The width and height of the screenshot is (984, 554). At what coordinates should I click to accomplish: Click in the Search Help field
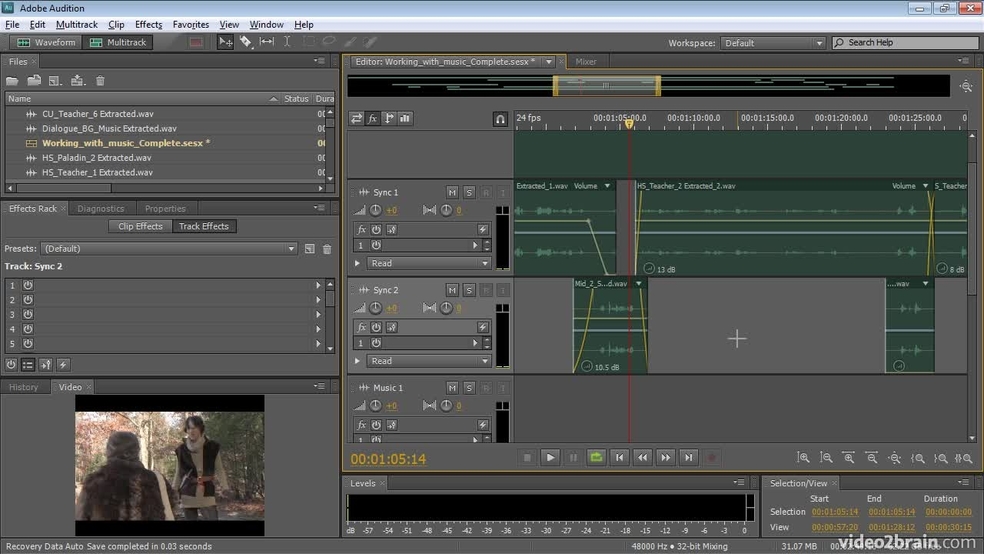click(x=906, y=43)
